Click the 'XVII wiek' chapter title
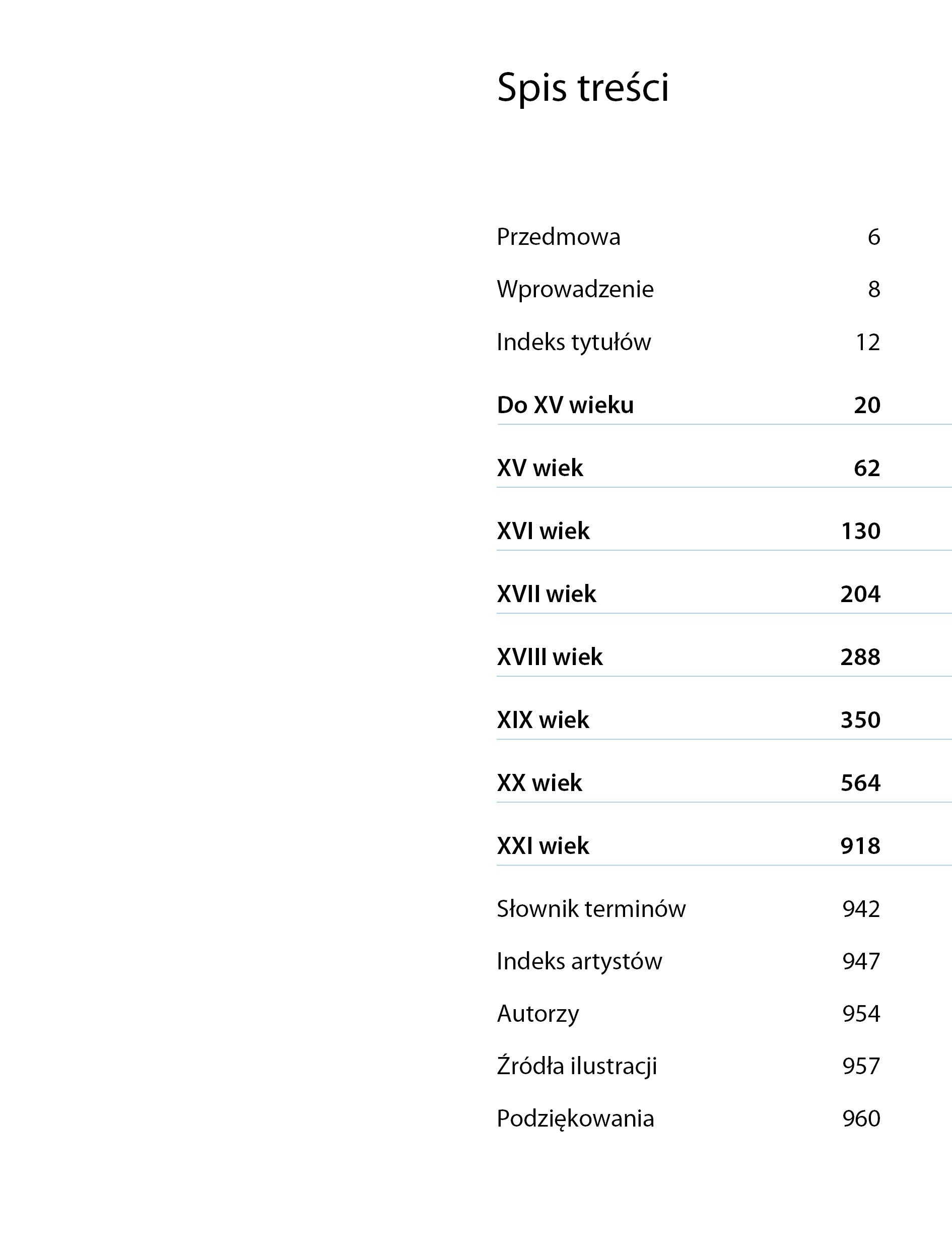 546,594
